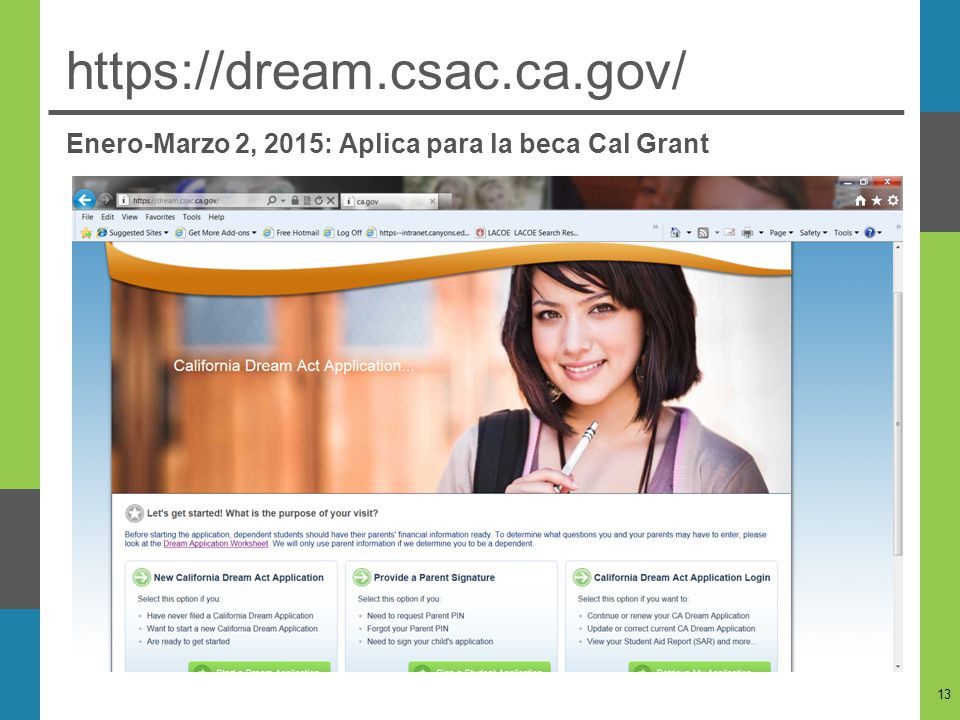Open the Page dropdown menu
Image resolution: width=960 pixels, height=720 pixels.
tap(781, 233)
